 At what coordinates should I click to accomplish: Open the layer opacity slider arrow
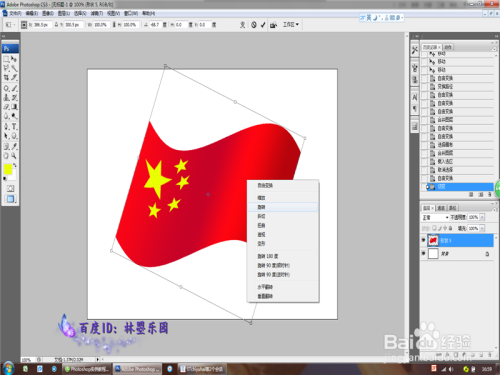(482, 217)
